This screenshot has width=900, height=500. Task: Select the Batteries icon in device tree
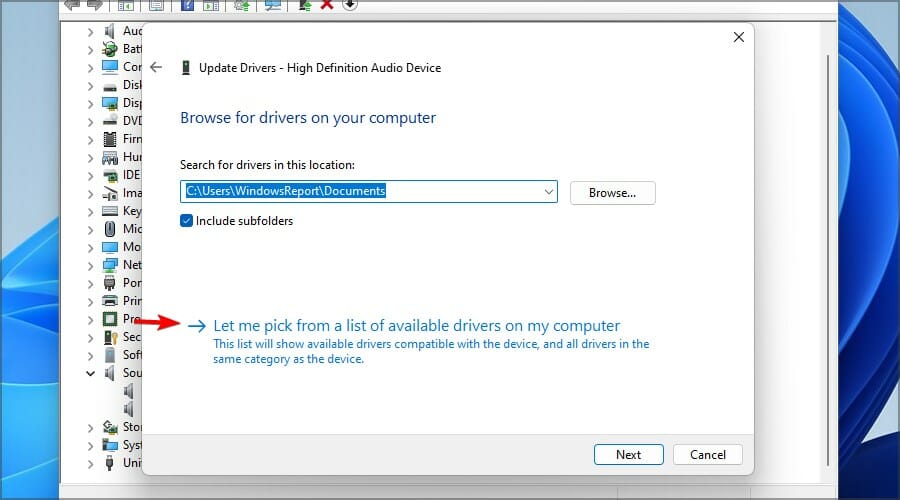pos(110,49)
